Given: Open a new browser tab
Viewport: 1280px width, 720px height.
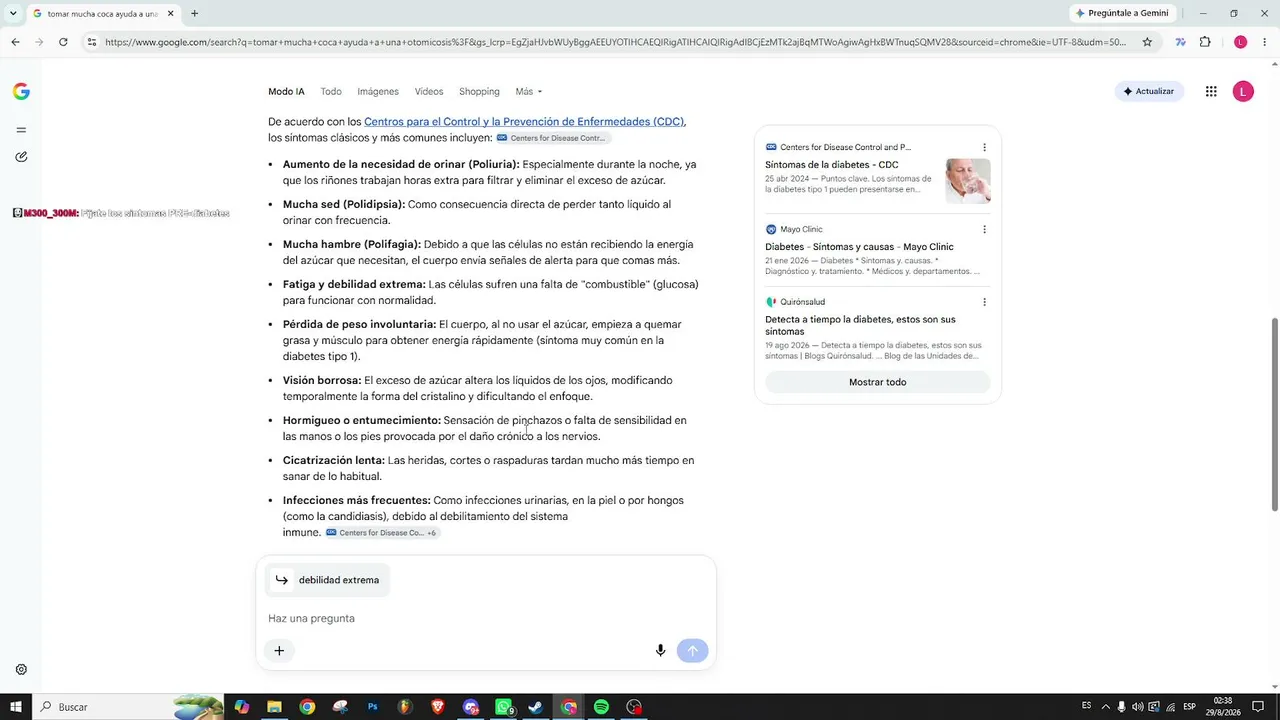Looking at the screenshot, I should [x=194, y=14].
